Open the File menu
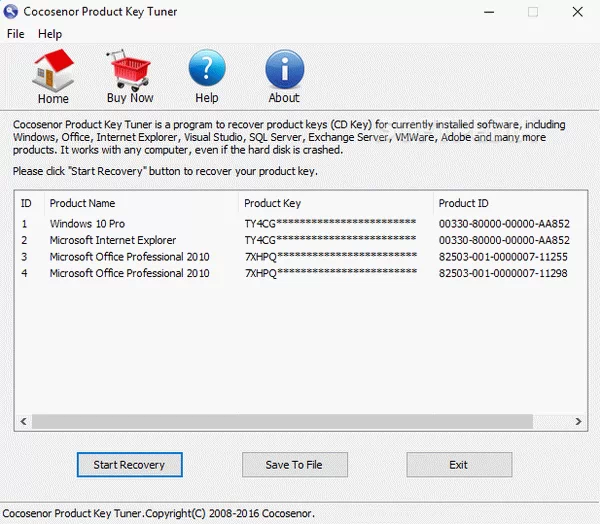This screenshot has width=600, height=524. tap(16, 34)
